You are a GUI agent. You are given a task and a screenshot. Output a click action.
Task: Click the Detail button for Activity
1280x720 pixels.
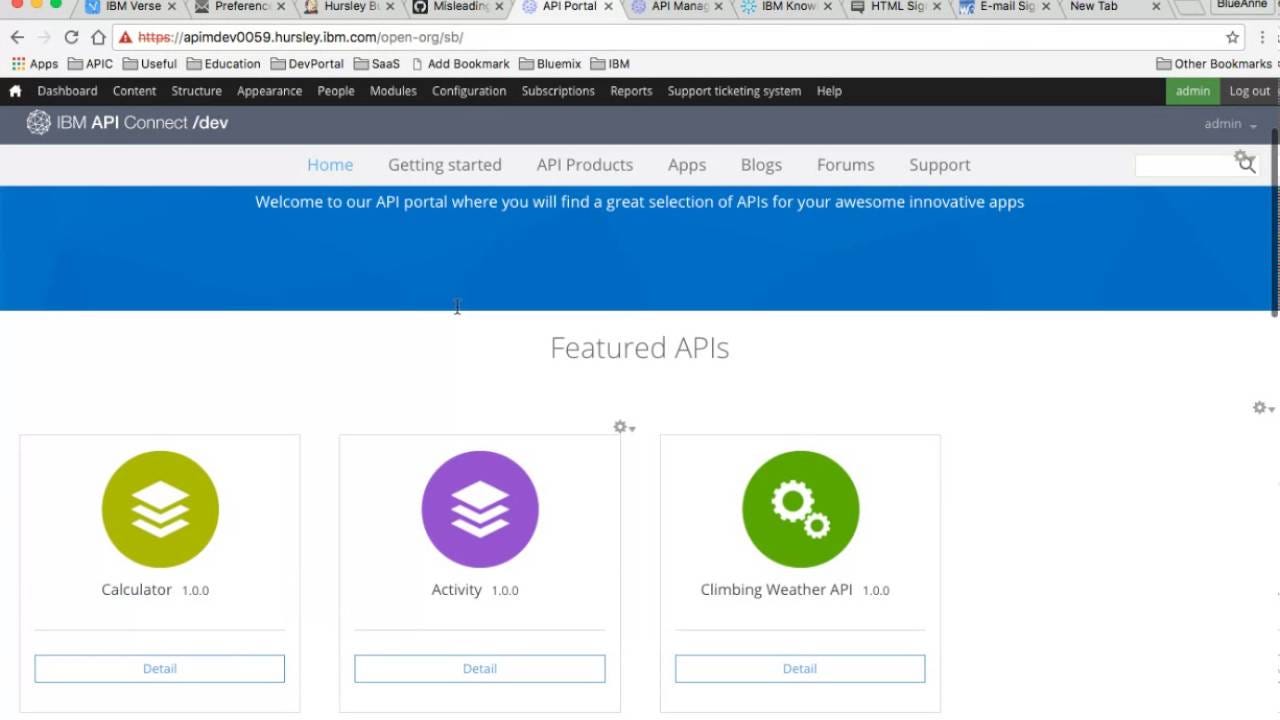[x=480, y=669]
